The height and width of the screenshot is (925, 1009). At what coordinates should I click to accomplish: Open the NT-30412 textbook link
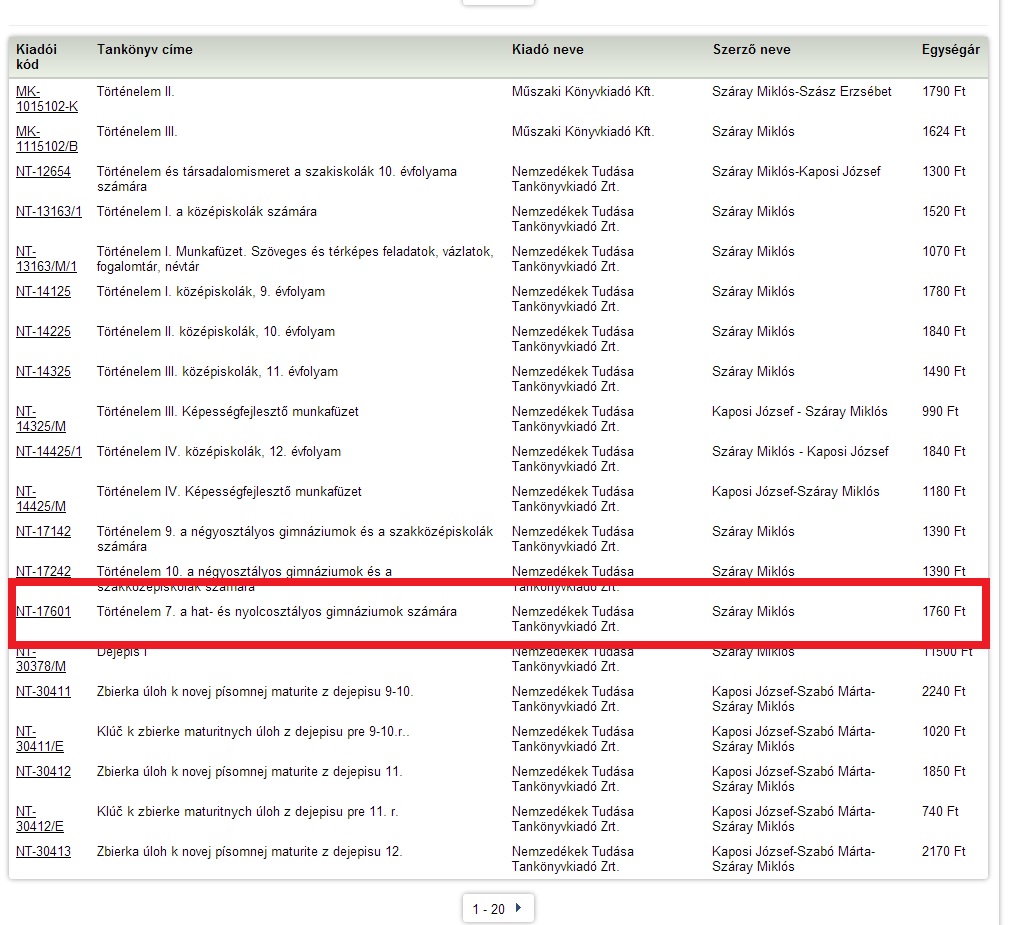pos(43,772)
